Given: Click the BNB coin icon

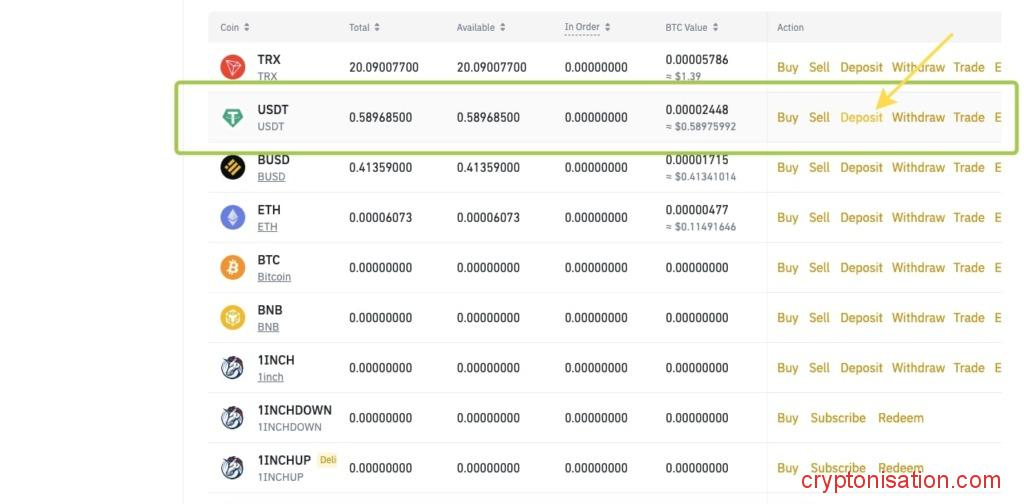Looking at the screenshot, I should (232, 318).
